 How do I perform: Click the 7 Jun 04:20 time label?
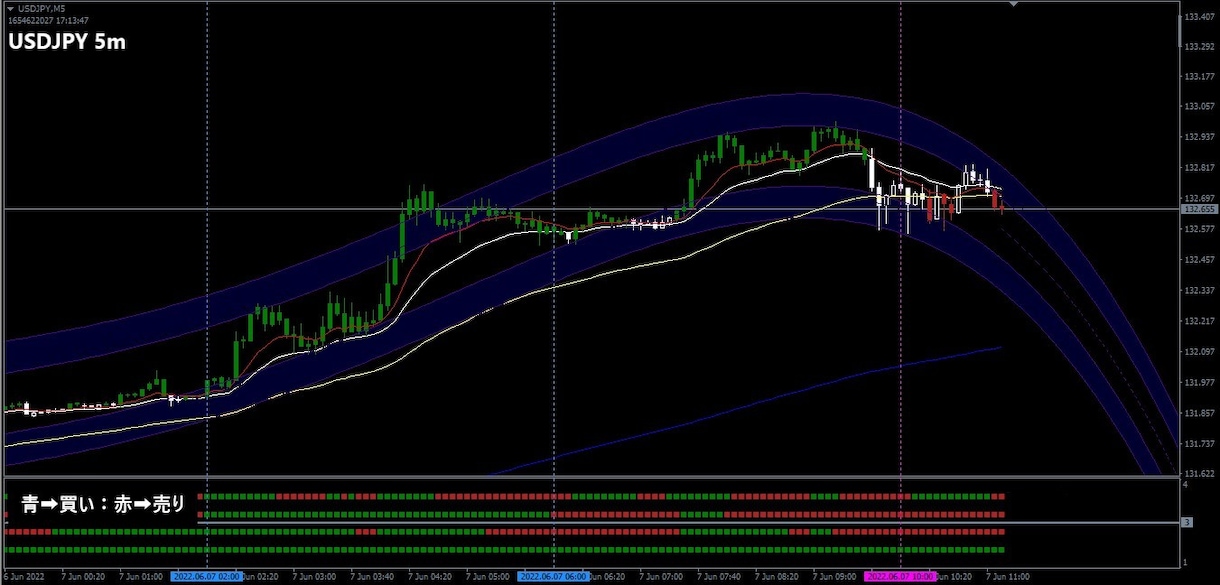pyautogui.click(x=430, y=577)
